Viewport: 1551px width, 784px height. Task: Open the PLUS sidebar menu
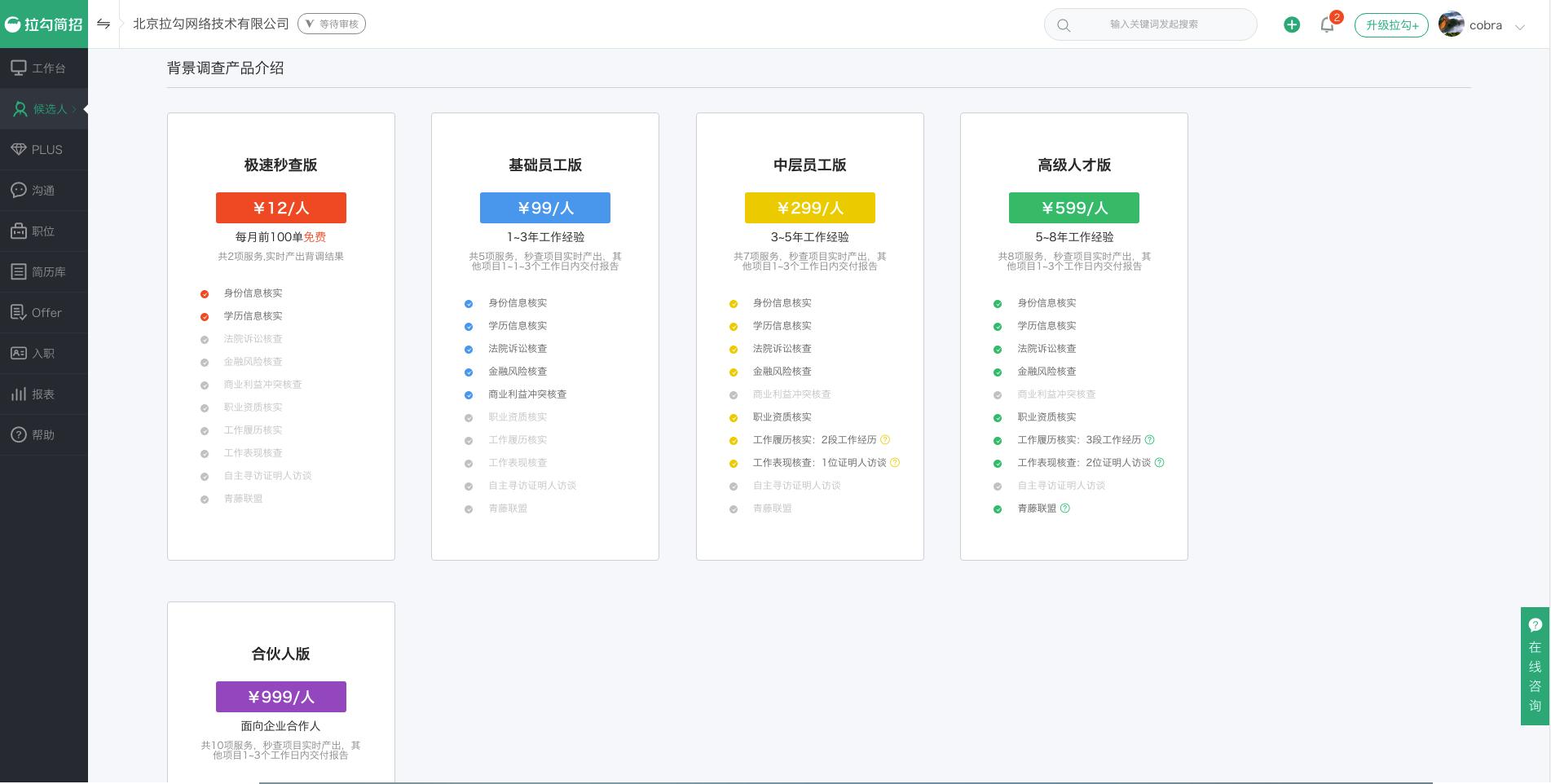pos(44,150)
